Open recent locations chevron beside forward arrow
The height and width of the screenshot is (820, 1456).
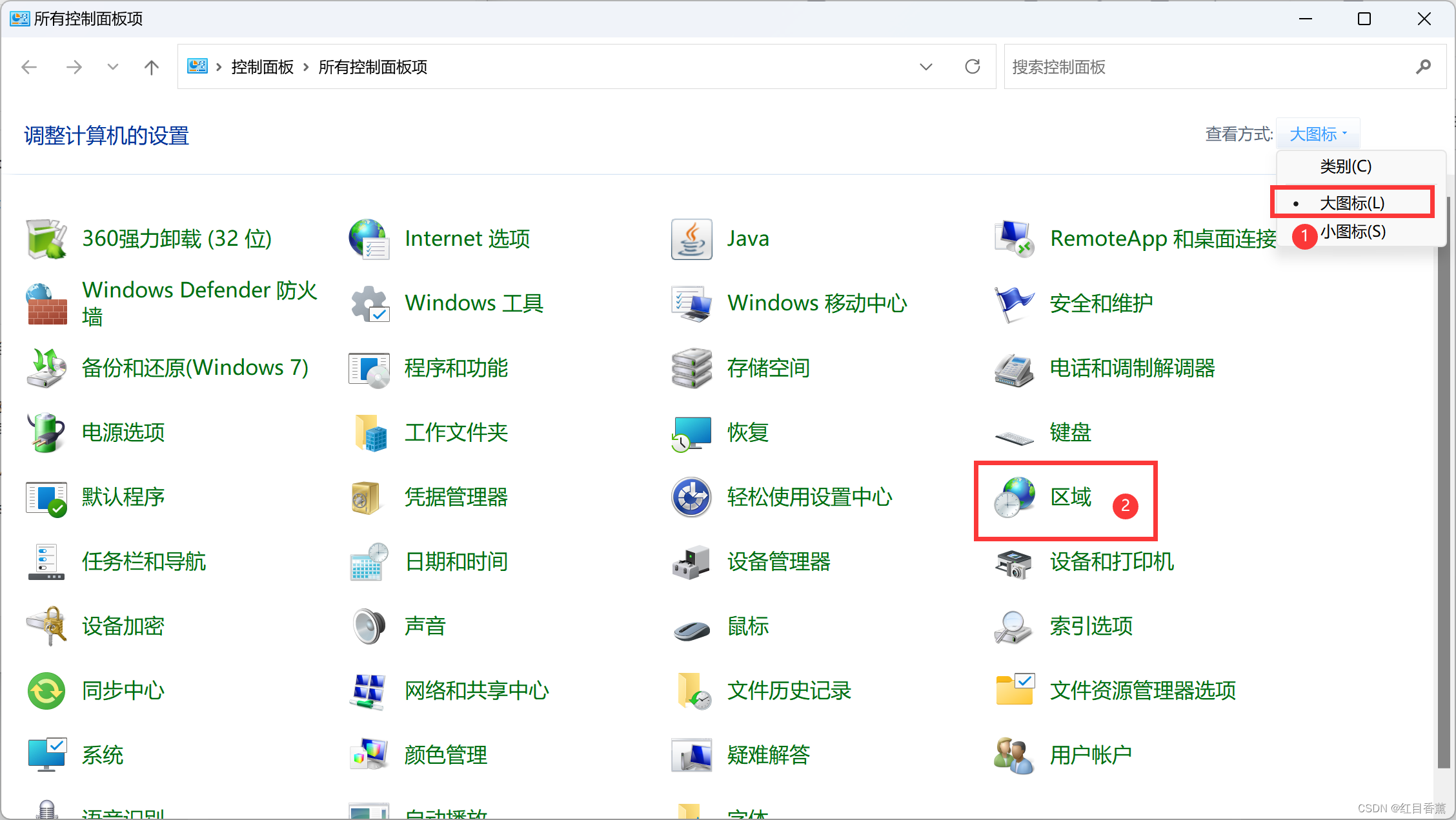113,67
